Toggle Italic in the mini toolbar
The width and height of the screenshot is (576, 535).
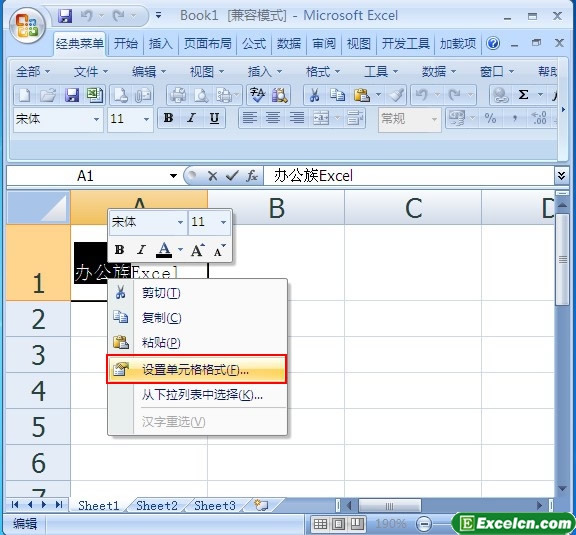pyautogui.click(x=141, y=250)
